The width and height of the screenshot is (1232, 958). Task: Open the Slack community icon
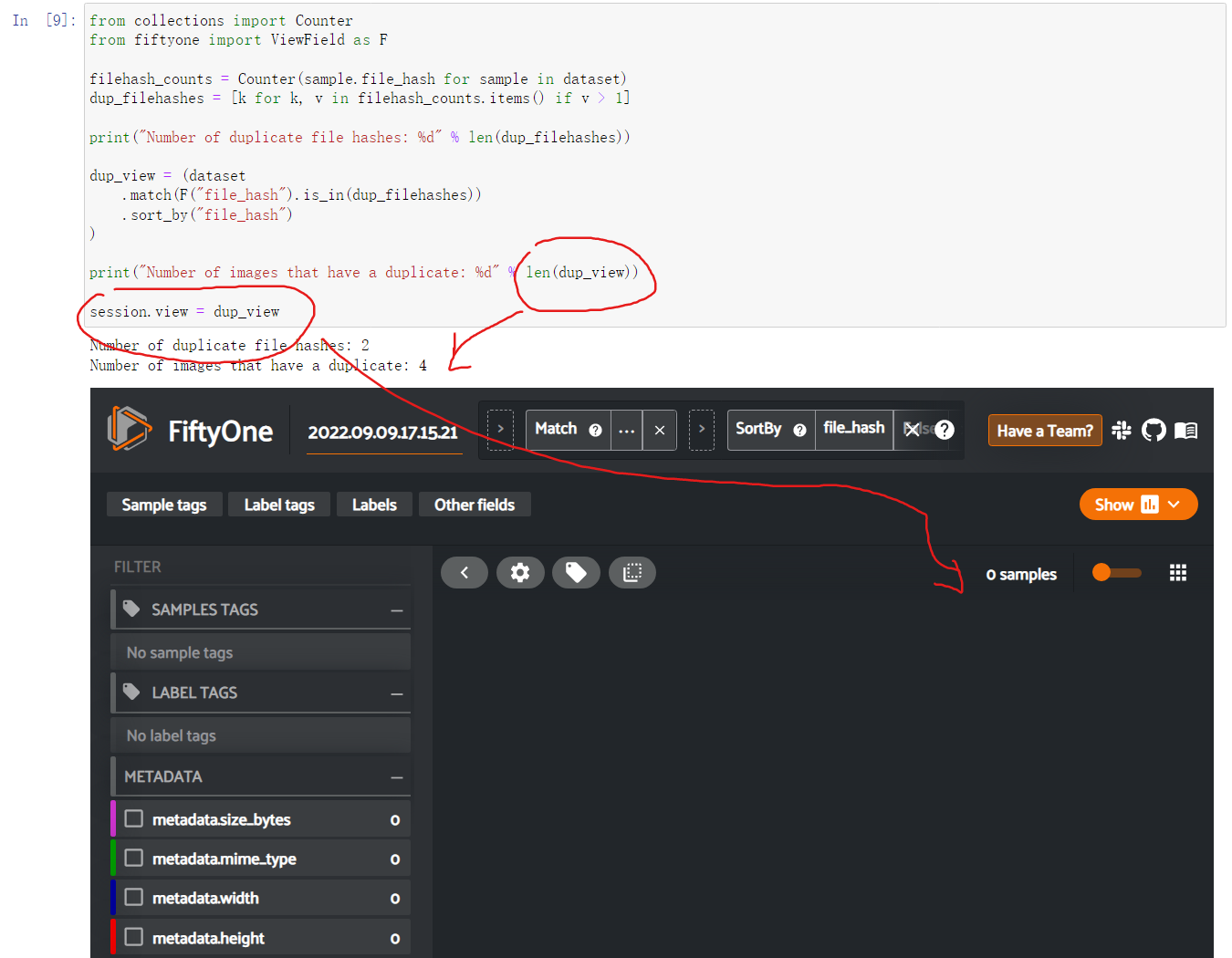[1122, 430]
